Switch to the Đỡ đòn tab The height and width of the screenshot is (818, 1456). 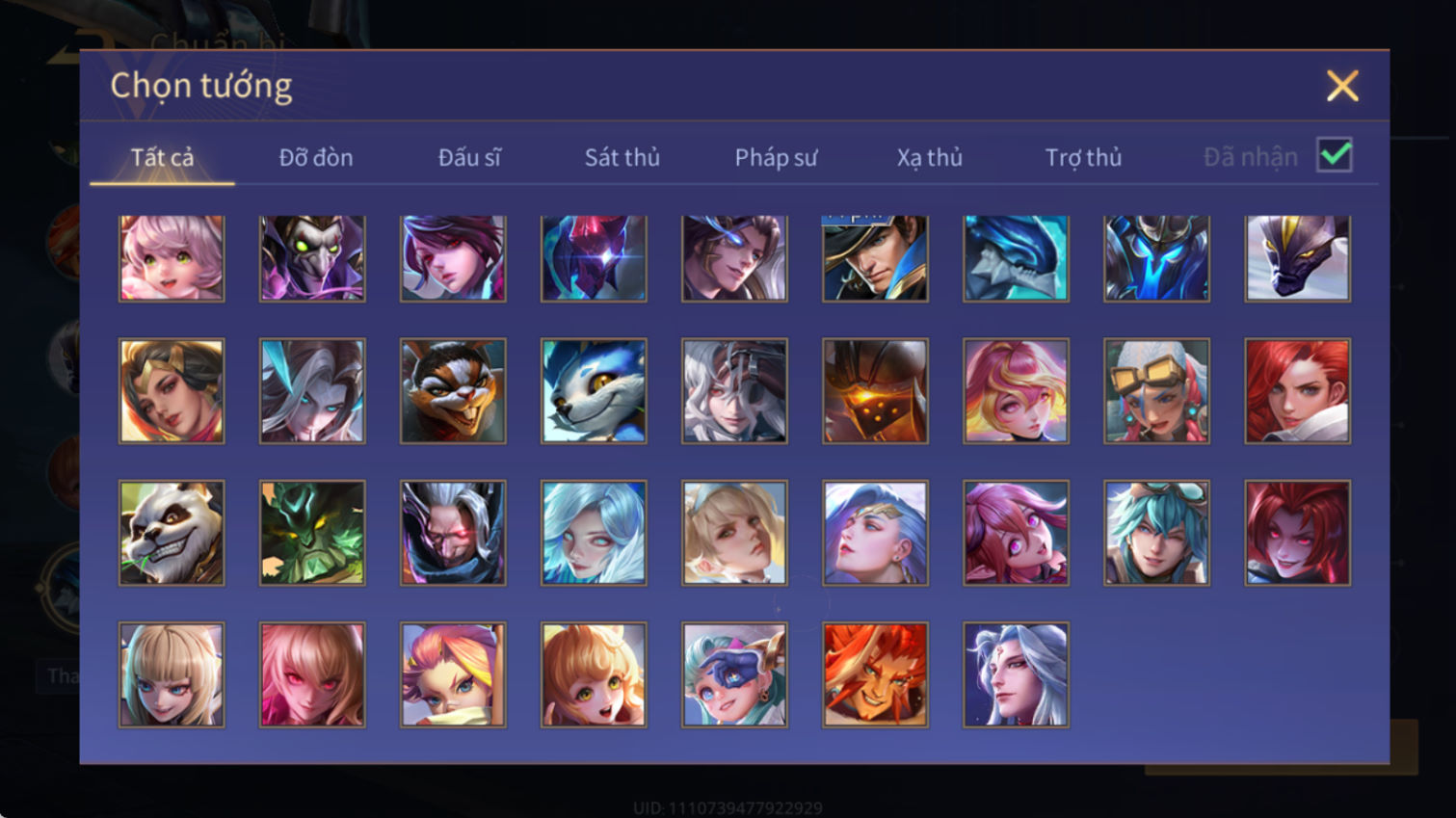316,157
